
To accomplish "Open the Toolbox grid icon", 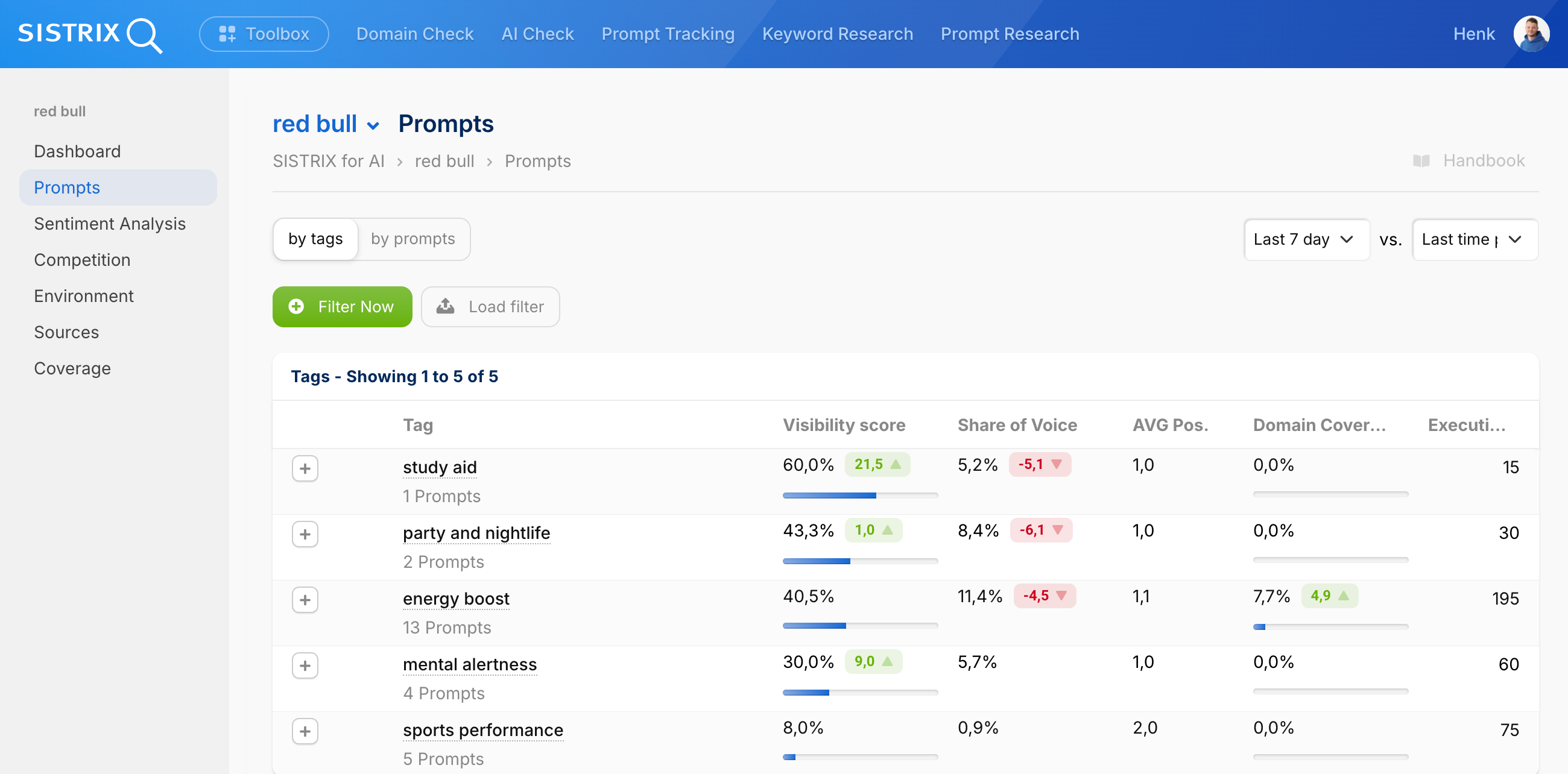I will (227, 34).
